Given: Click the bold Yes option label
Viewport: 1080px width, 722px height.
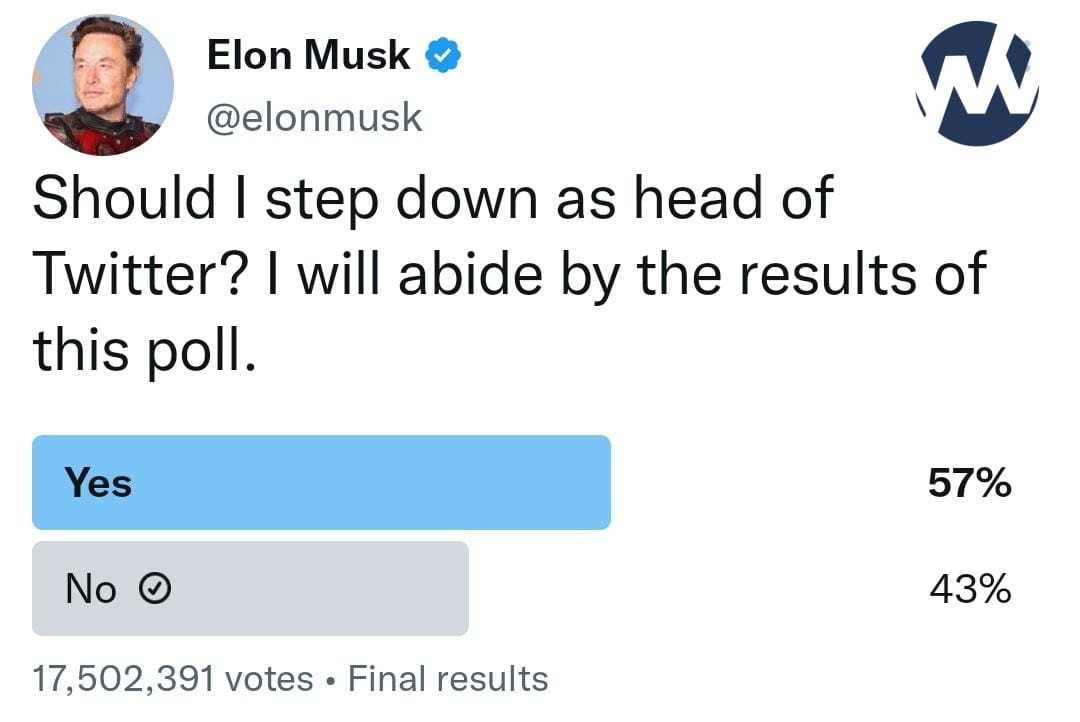Looking at the screenshot, I should coord(98,483).
